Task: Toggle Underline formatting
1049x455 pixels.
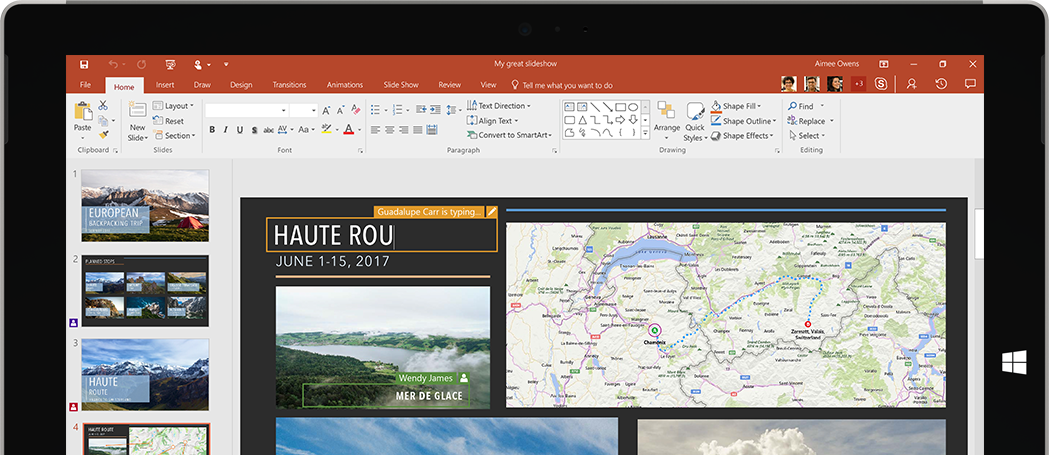Action: (240, 130)
